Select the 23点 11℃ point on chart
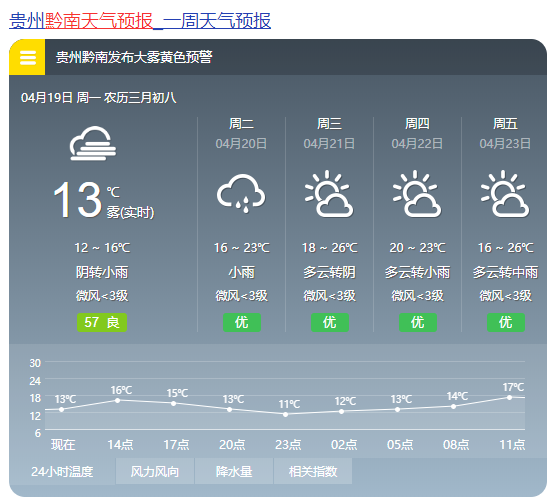This screenshot has height=502, width=556. click(286, 414)
